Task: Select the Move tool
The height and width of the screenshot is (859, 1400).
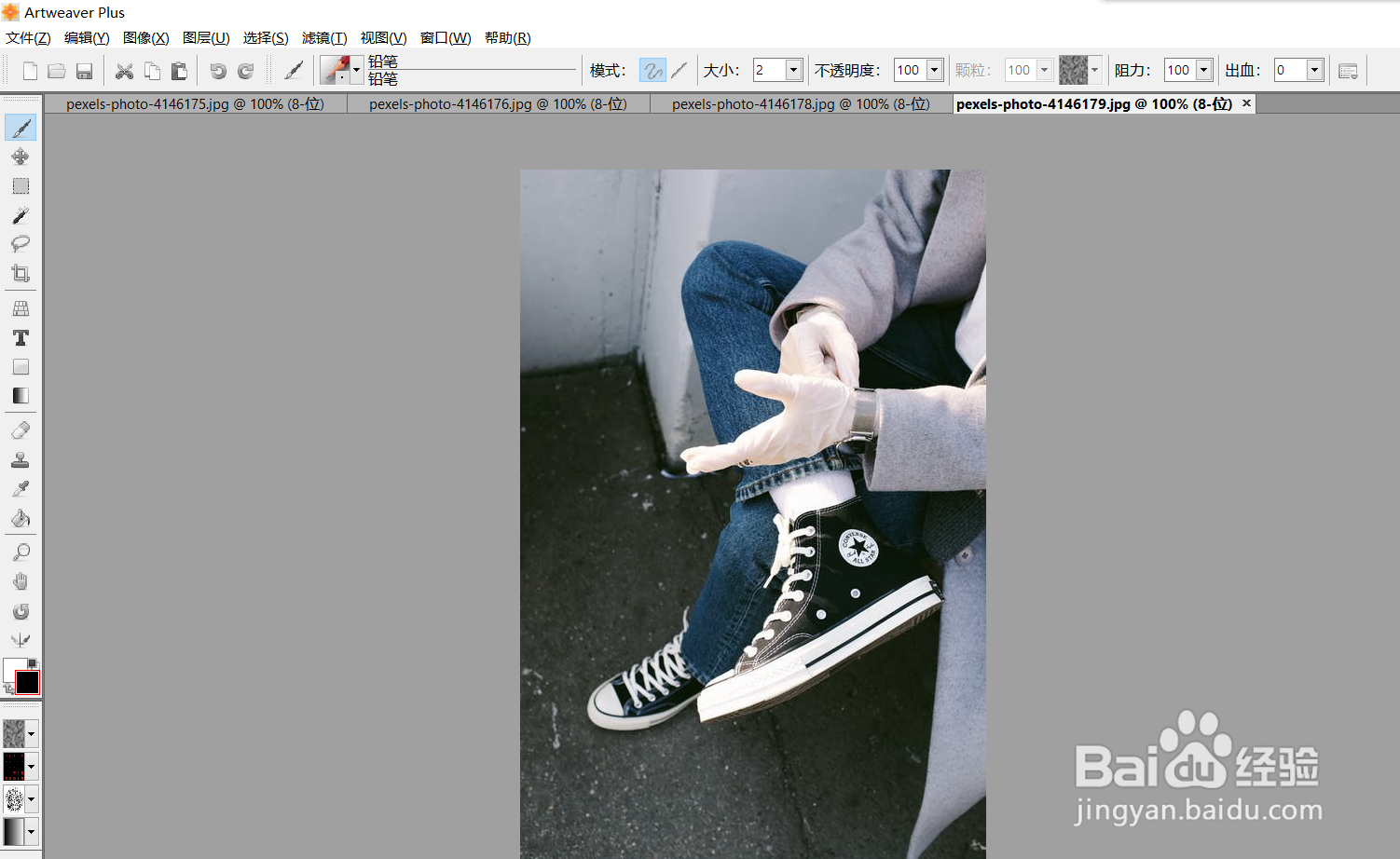Action: [21, 157]
